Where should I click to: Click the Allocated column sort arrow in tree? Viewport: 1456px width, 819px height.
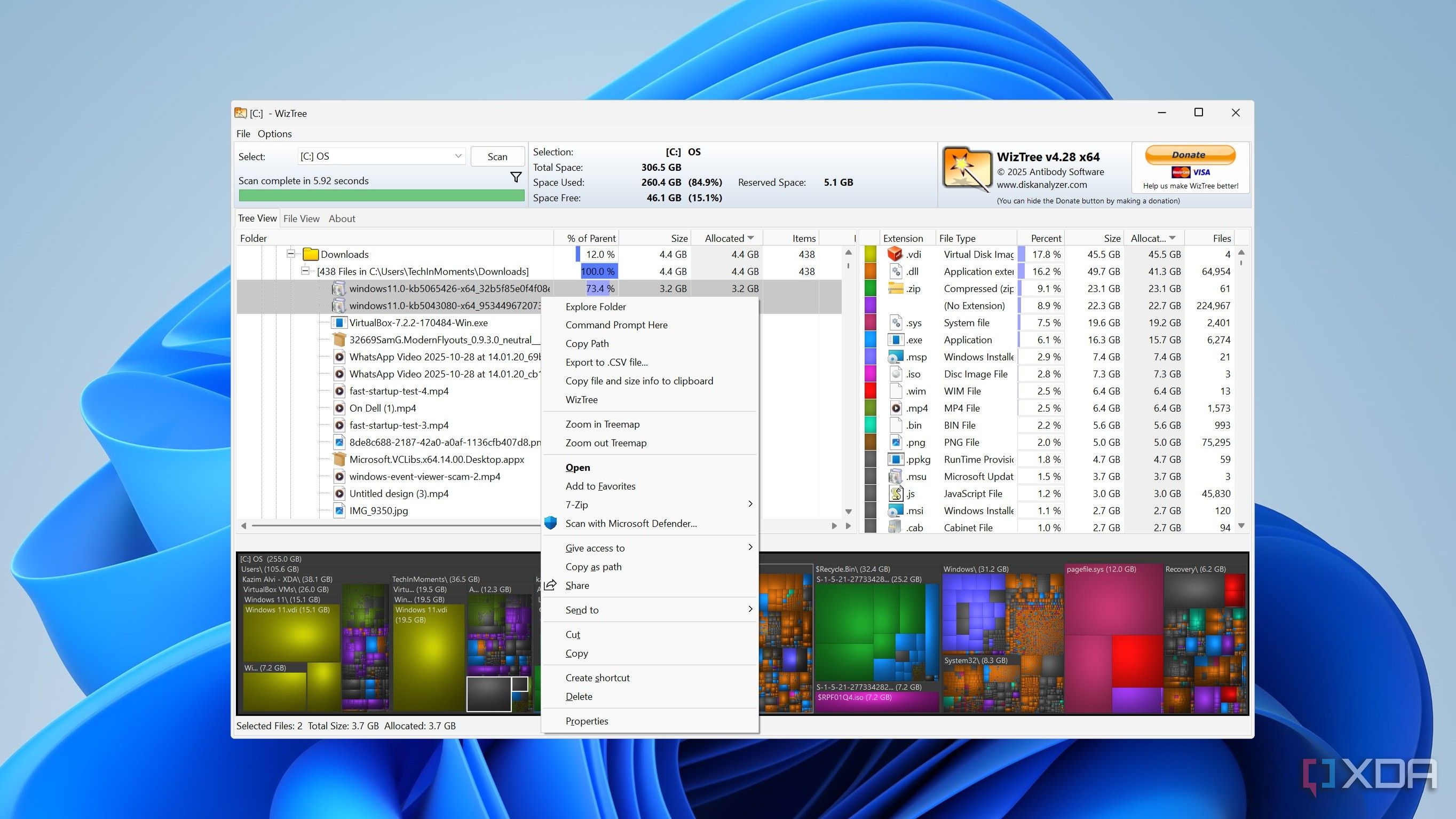[x=750, y=238]
